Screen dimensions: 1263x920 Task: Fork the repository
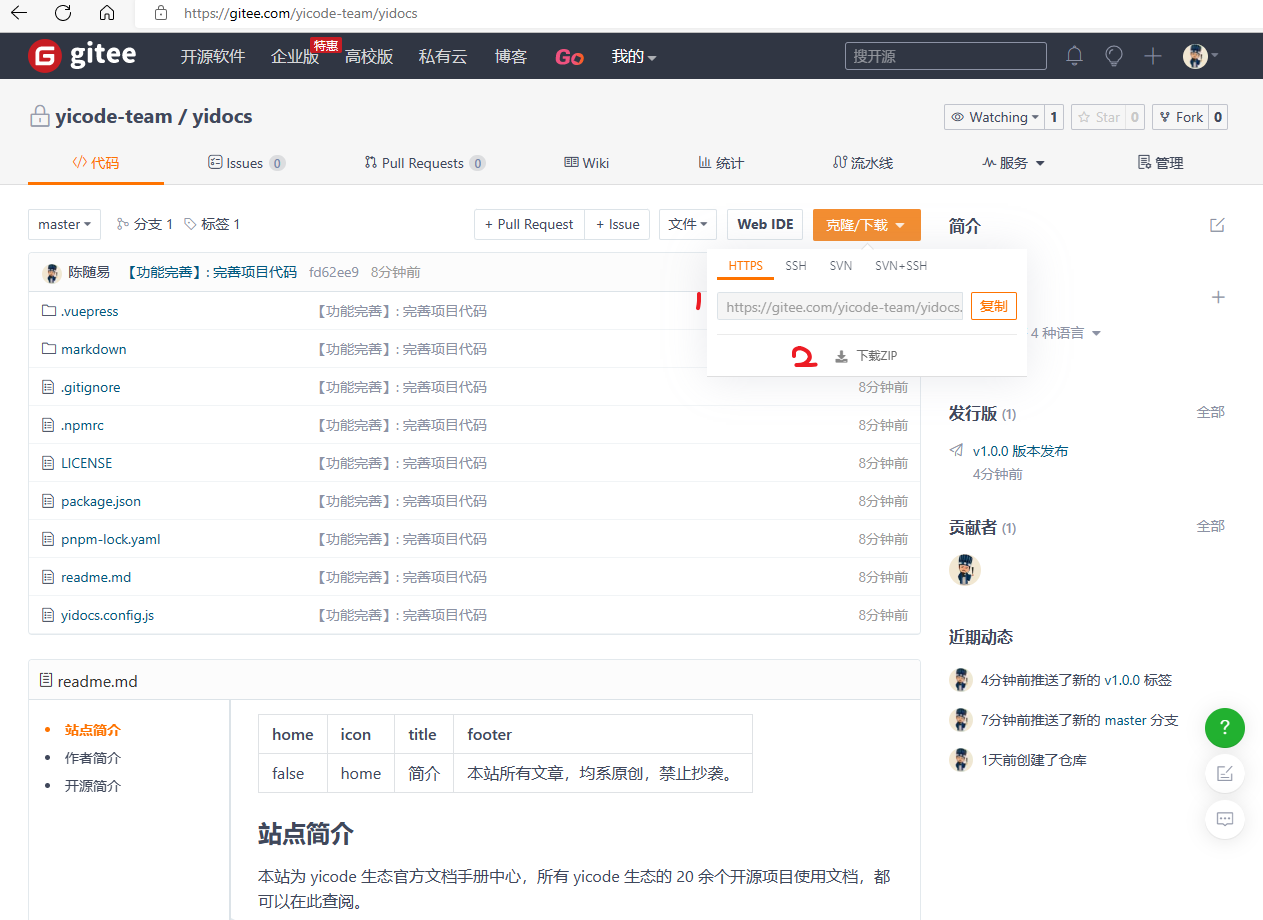pos(1180,117)
